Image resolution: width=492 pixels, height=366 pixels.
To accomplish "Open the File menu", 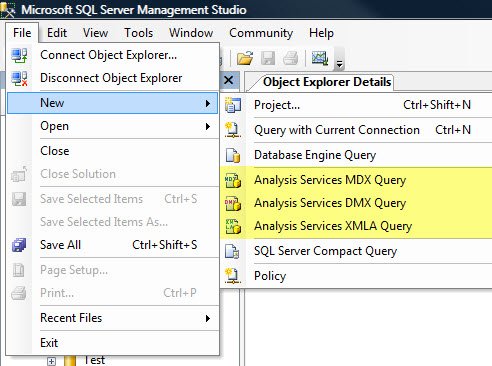I will [x=22, y=33].
